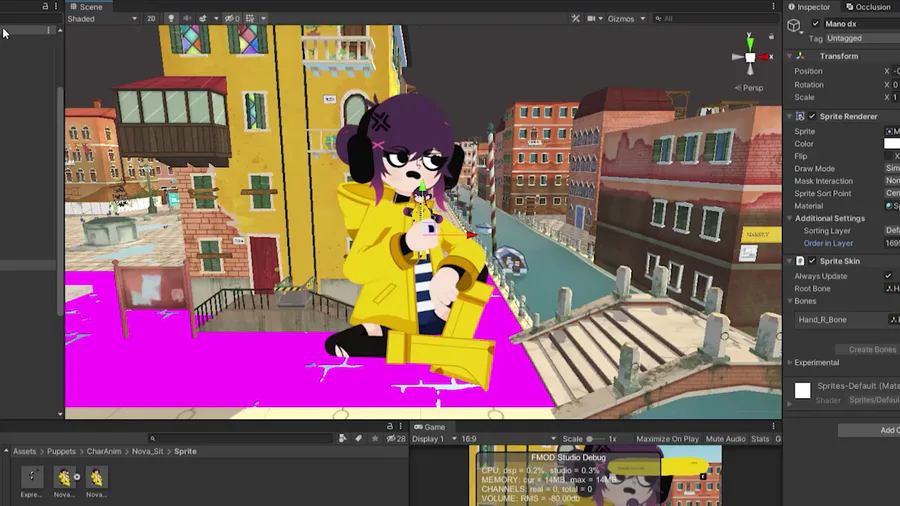
Task: Toggle the scene grid icon
Action: (x=250, y=18)
